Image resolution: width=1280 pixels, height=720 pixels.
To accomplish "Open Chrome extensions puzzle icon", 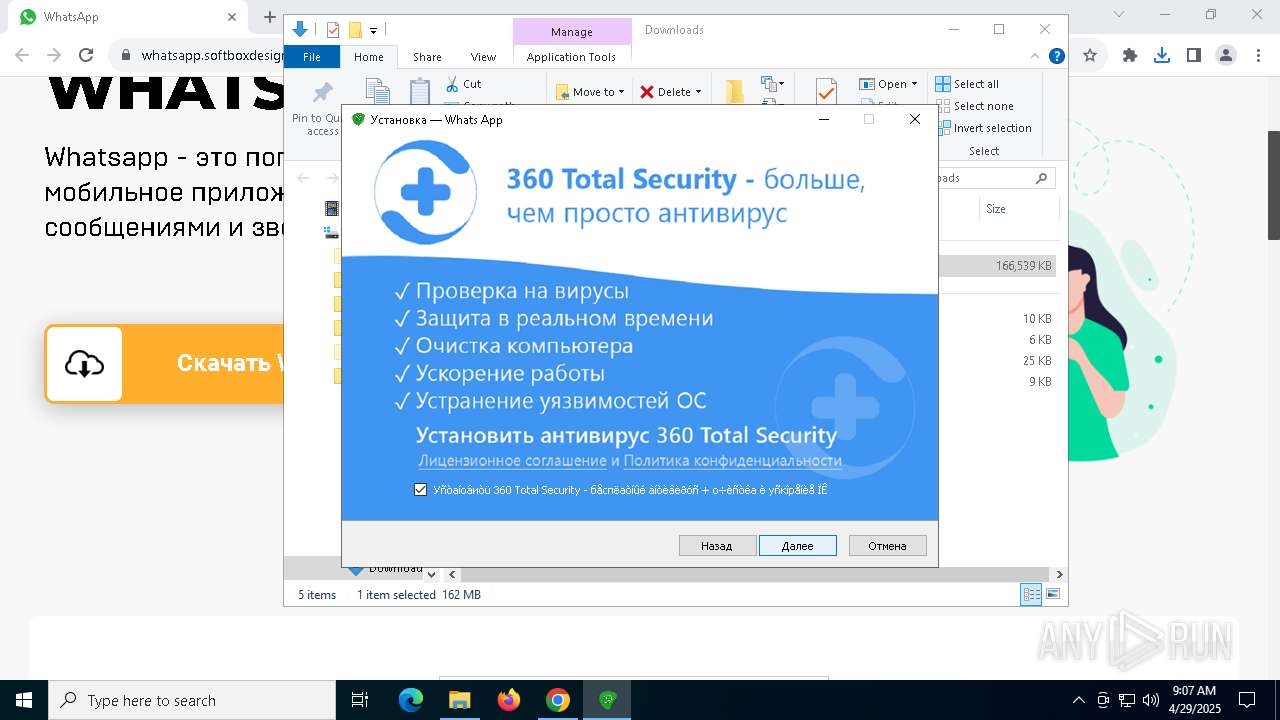I will [1130, 56].
